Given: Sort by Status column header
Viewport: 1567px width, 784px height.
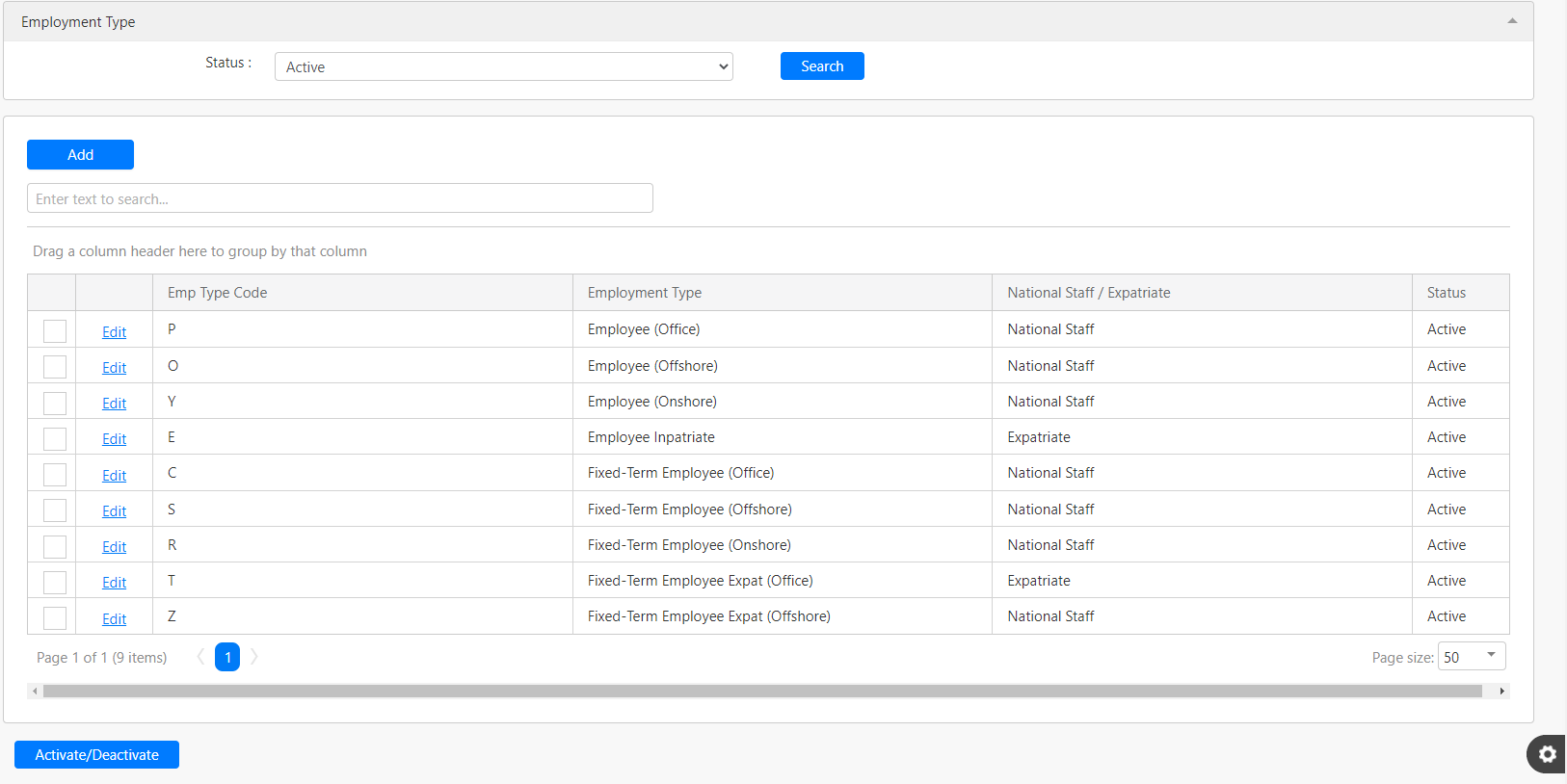Looking at the screenshot, I should pyautogui.click(x=1461, y=293).
